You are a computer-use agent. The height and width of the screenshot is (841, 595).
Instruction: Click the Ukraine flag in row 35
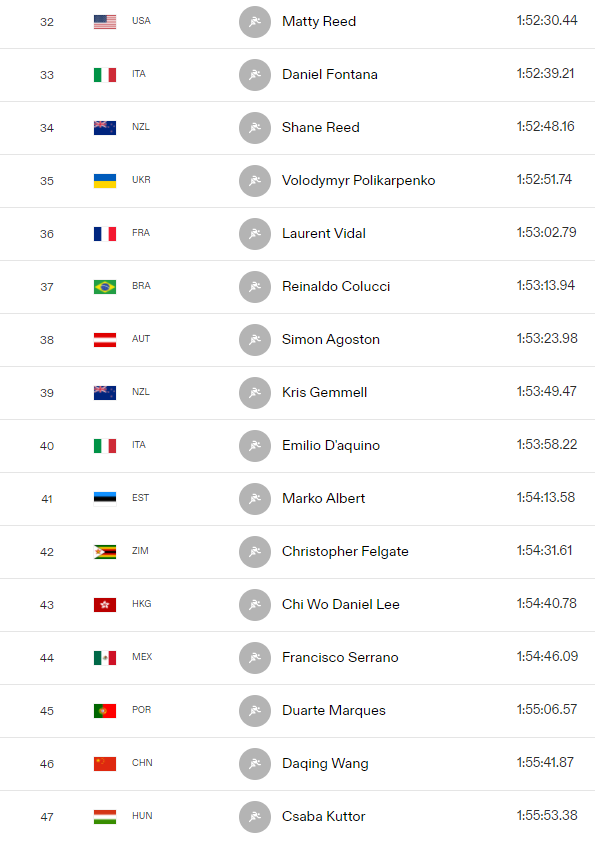(x=105, y=181)
